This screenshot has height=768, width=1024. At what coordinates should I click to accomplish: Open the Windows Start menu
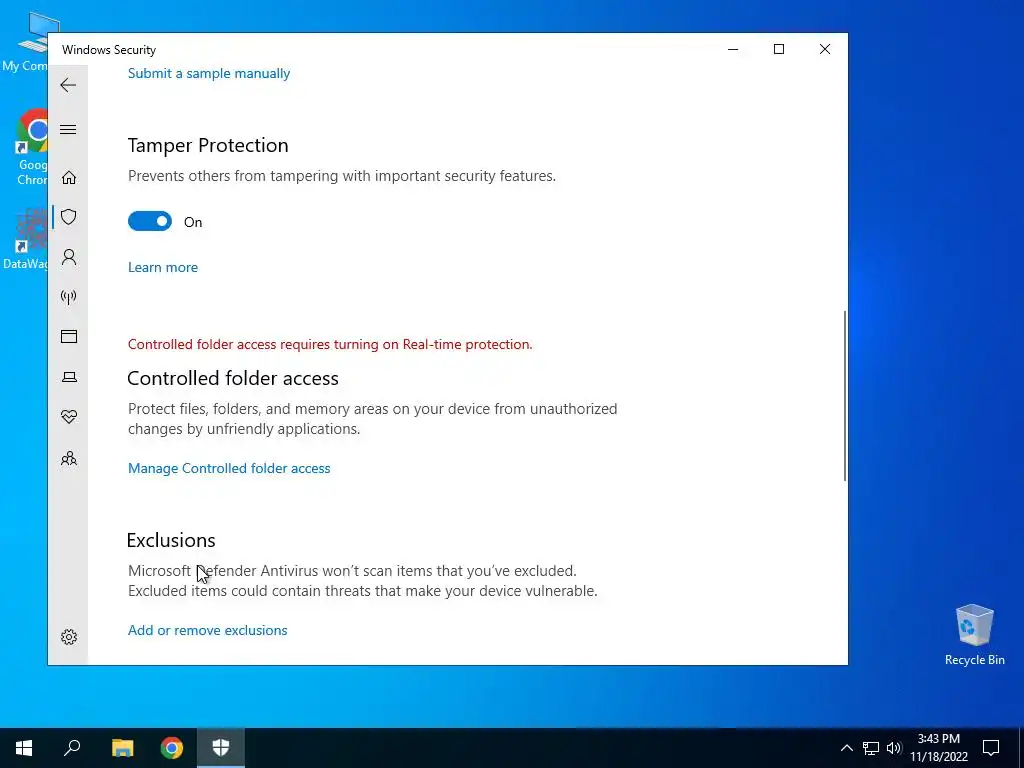click(x=24, y=748)
